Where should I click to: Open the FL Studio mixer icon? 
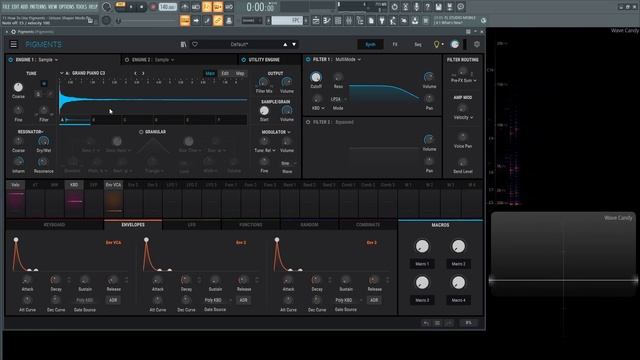click(349, 20)
